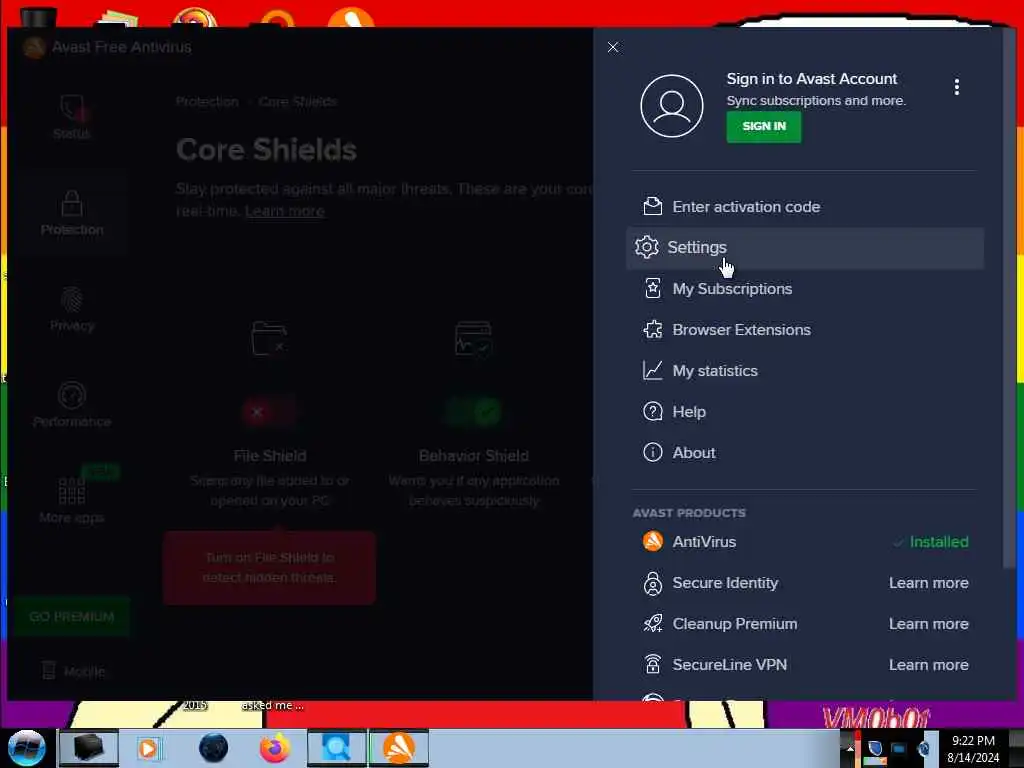
Task: Click the AntiVirus orange product icon
Action: coord(652,541)
